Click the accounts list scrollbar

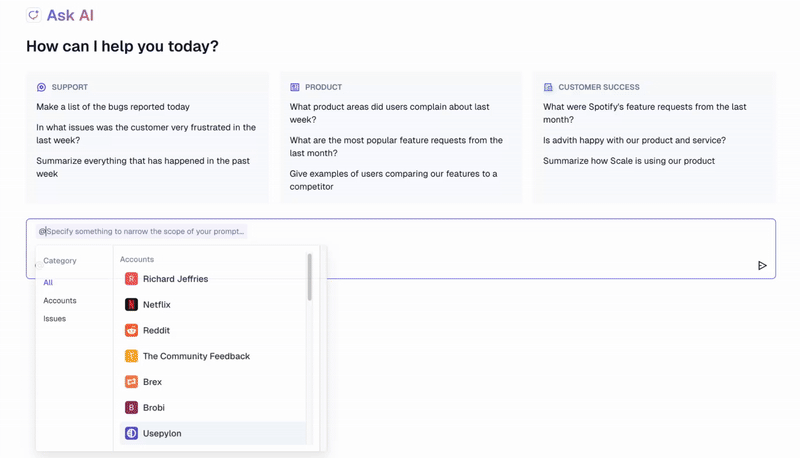[x=309, y=277]
